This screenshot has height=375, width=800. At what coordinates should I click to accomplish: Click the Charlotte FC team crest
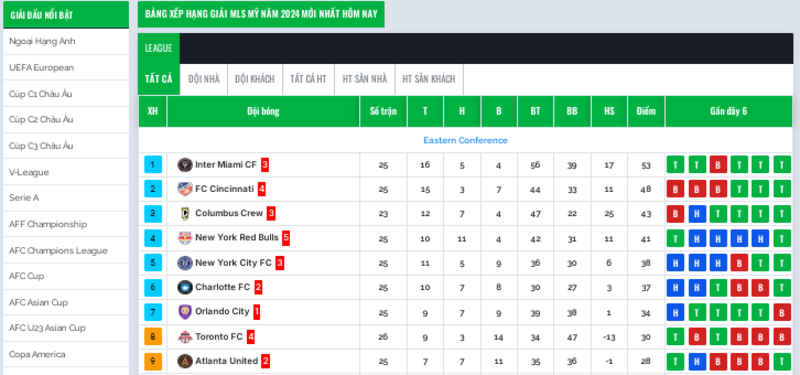point(185,287)
